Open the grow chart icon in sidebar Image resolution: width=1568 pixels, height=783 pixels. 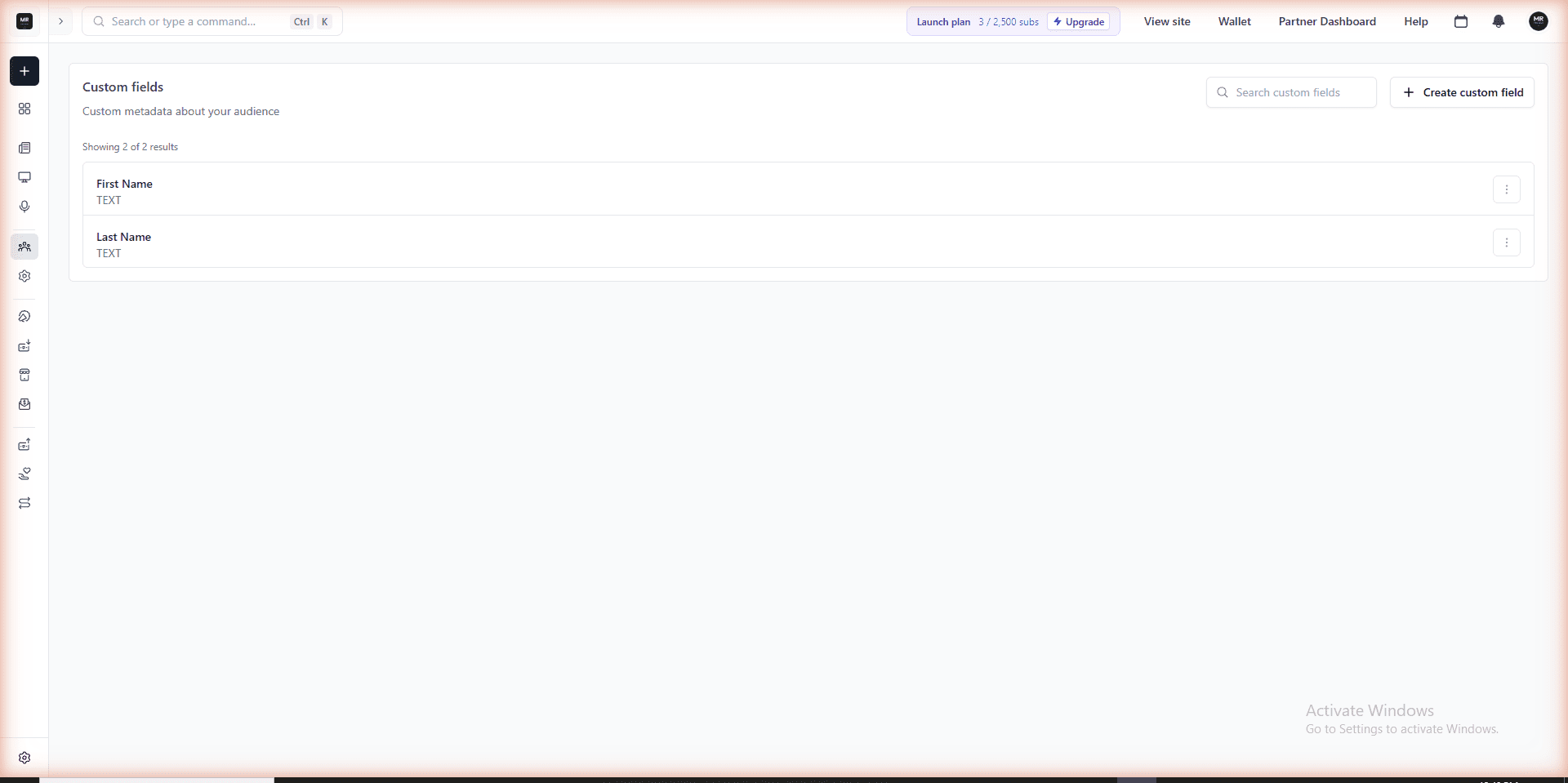pyautogui.click(x=24, y=316)
